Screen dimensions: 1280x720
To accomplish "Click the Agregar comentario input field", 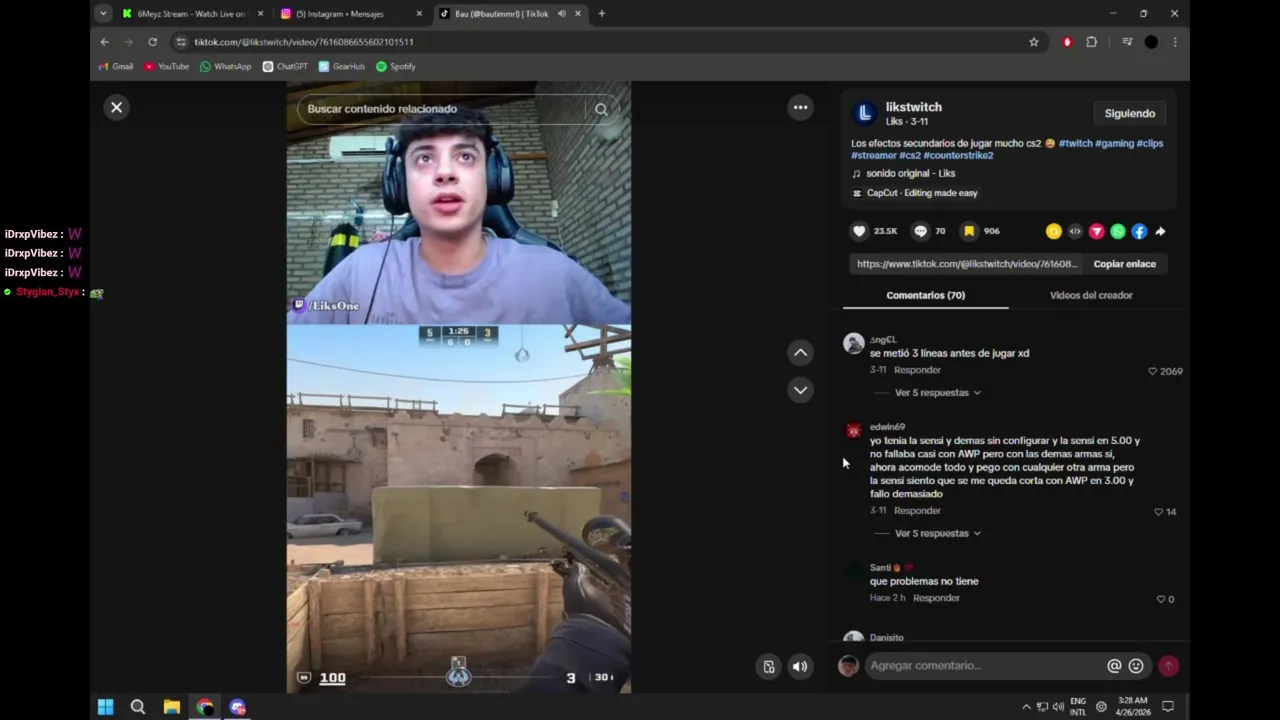I will coord(985,666).
